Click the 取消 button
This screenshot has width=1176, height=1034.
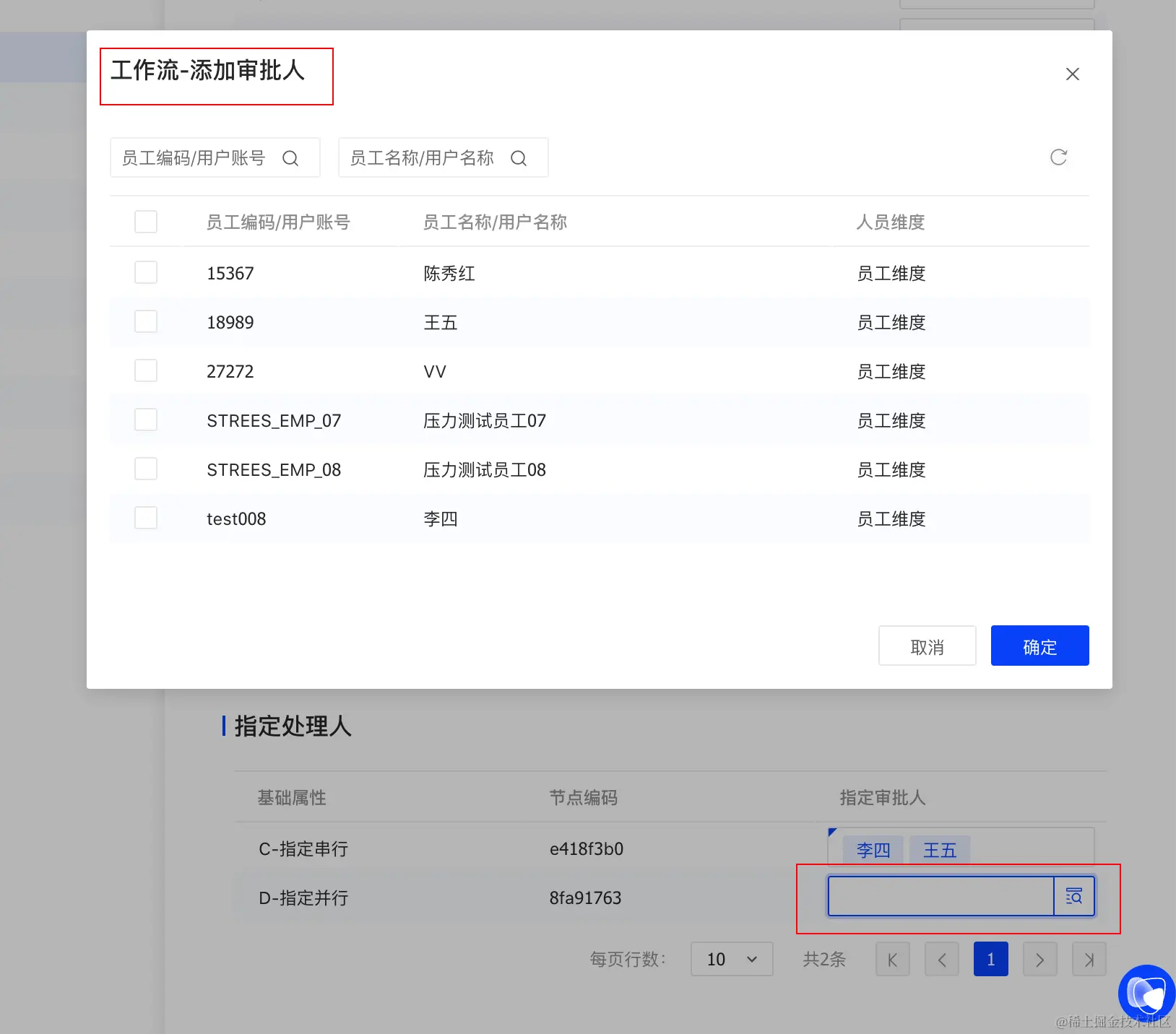click(928, 646)
